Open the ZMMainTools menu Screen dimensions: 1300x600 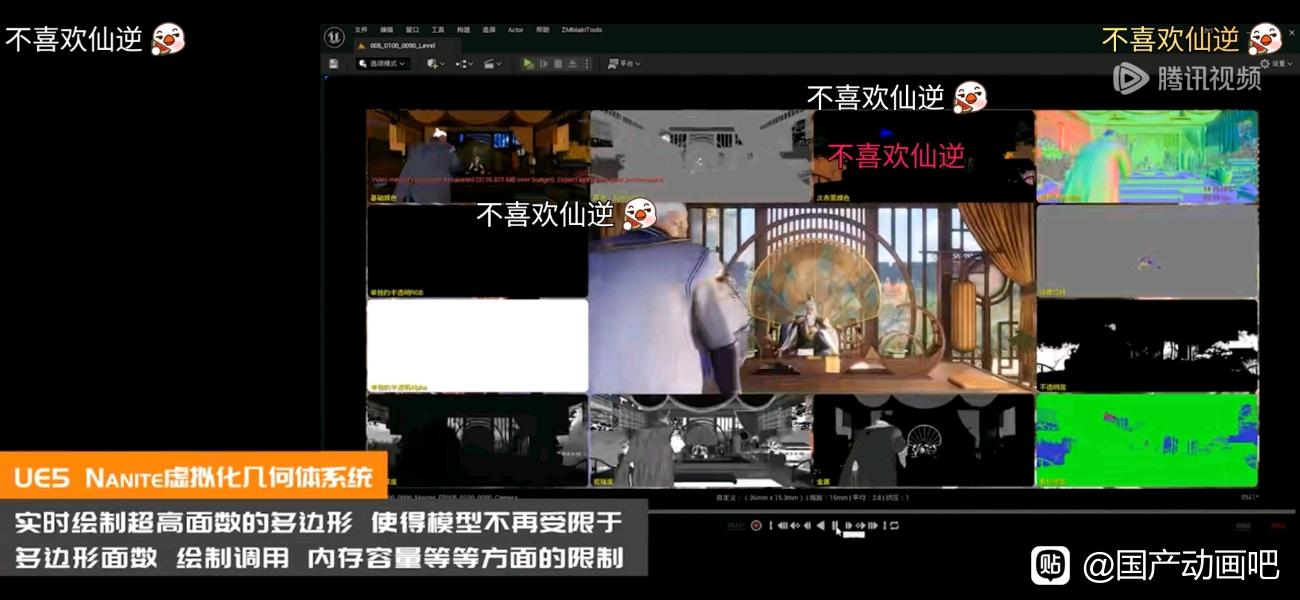tap(582, 30)
